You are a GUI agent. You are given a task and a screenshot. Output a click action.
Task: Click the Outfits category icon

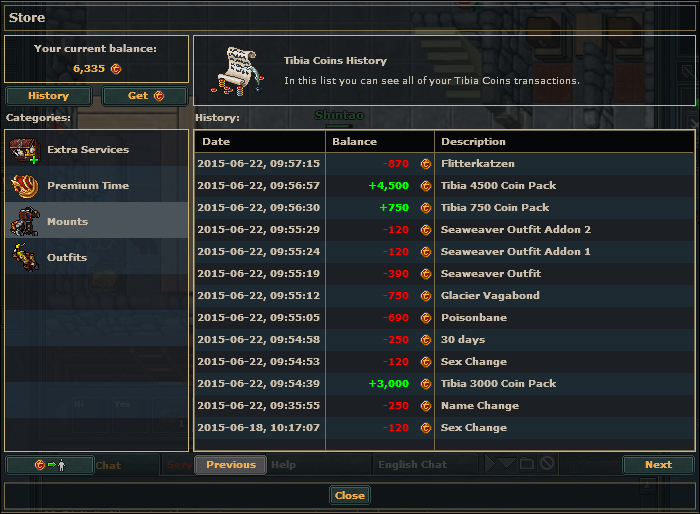pos(24,258)
